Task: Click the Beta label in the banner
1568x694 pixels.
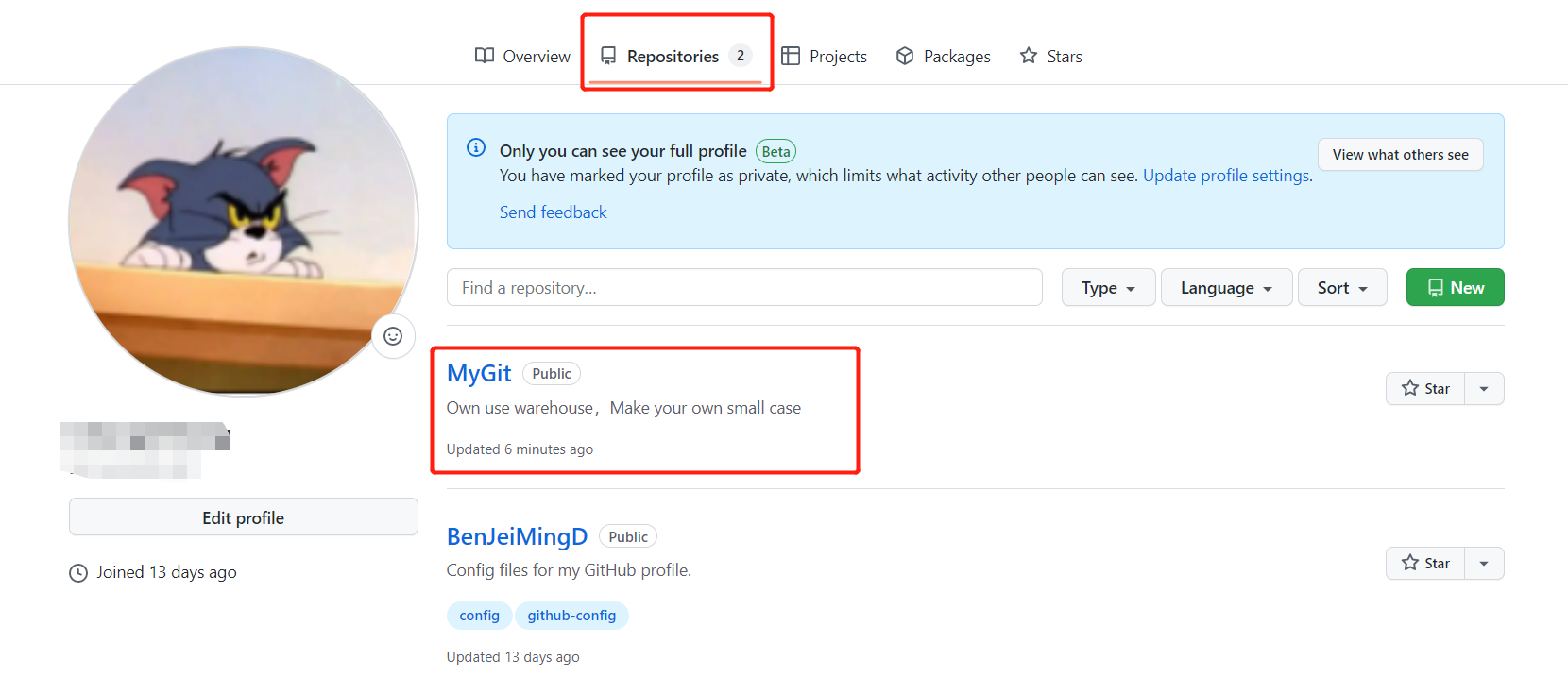Action: pos(775,151)
